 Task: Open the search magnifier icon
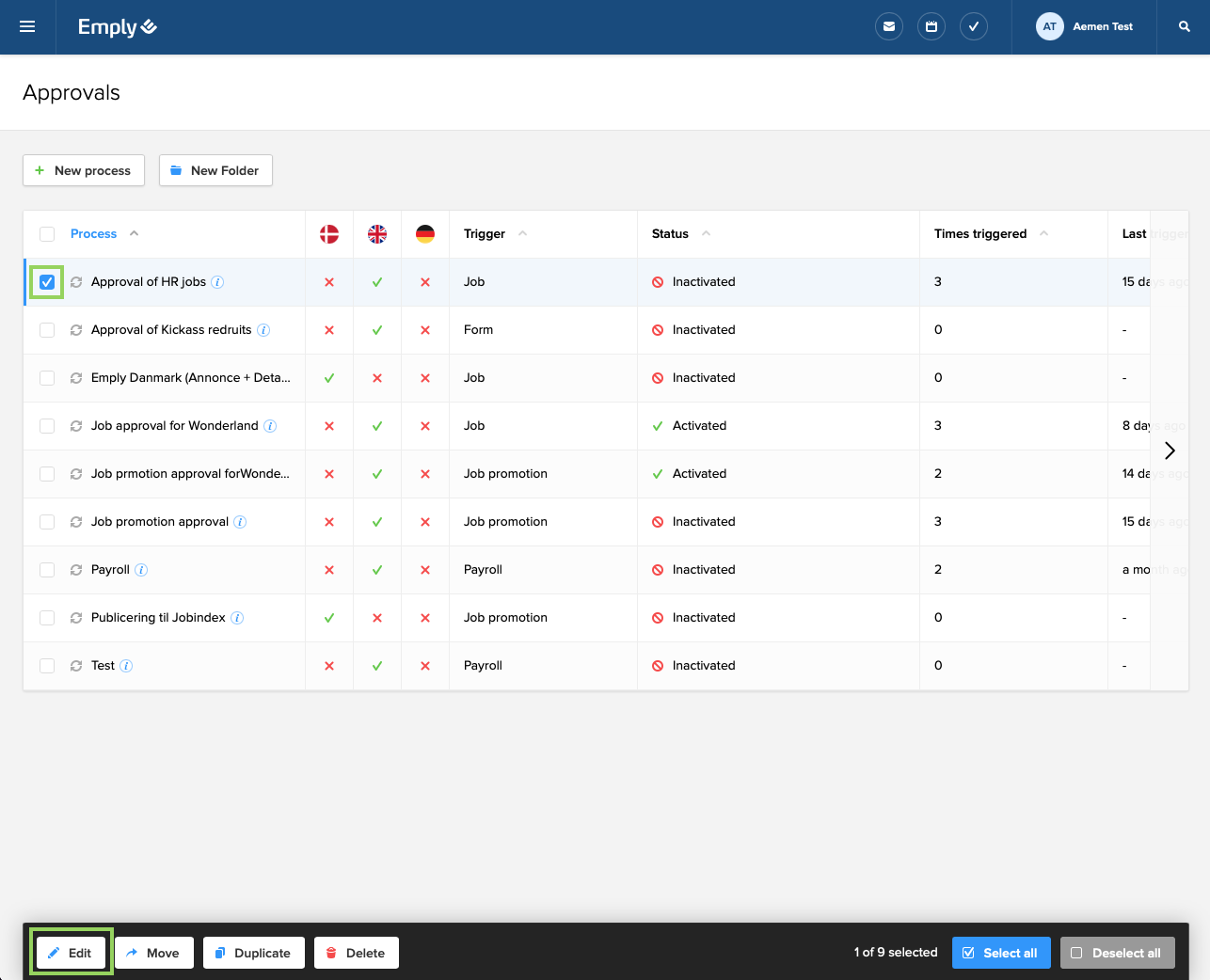pos(1185,26)
